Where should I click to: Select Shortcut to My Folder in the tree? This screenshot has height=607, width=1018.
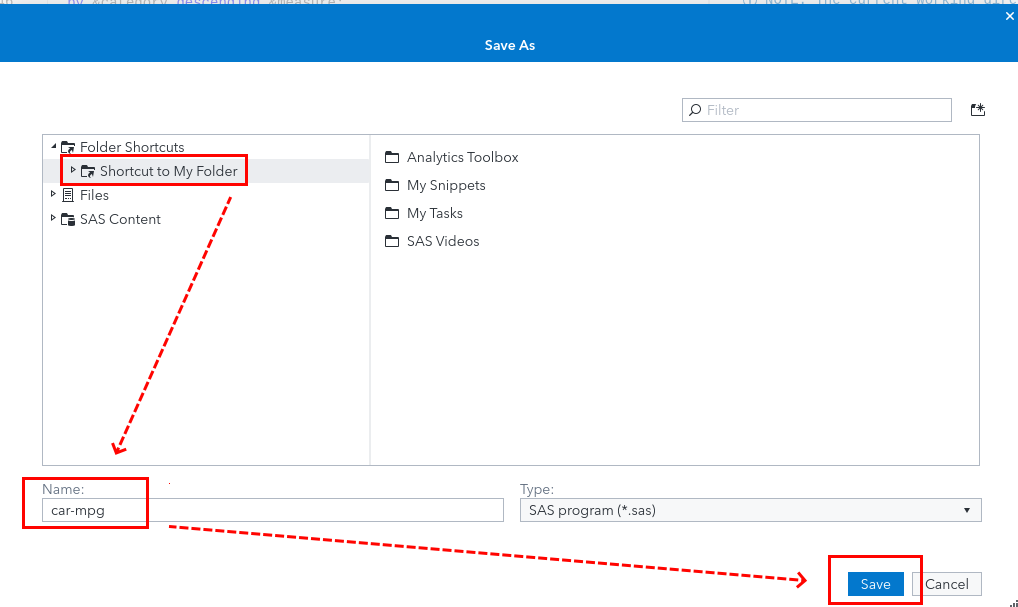[168, 171]
